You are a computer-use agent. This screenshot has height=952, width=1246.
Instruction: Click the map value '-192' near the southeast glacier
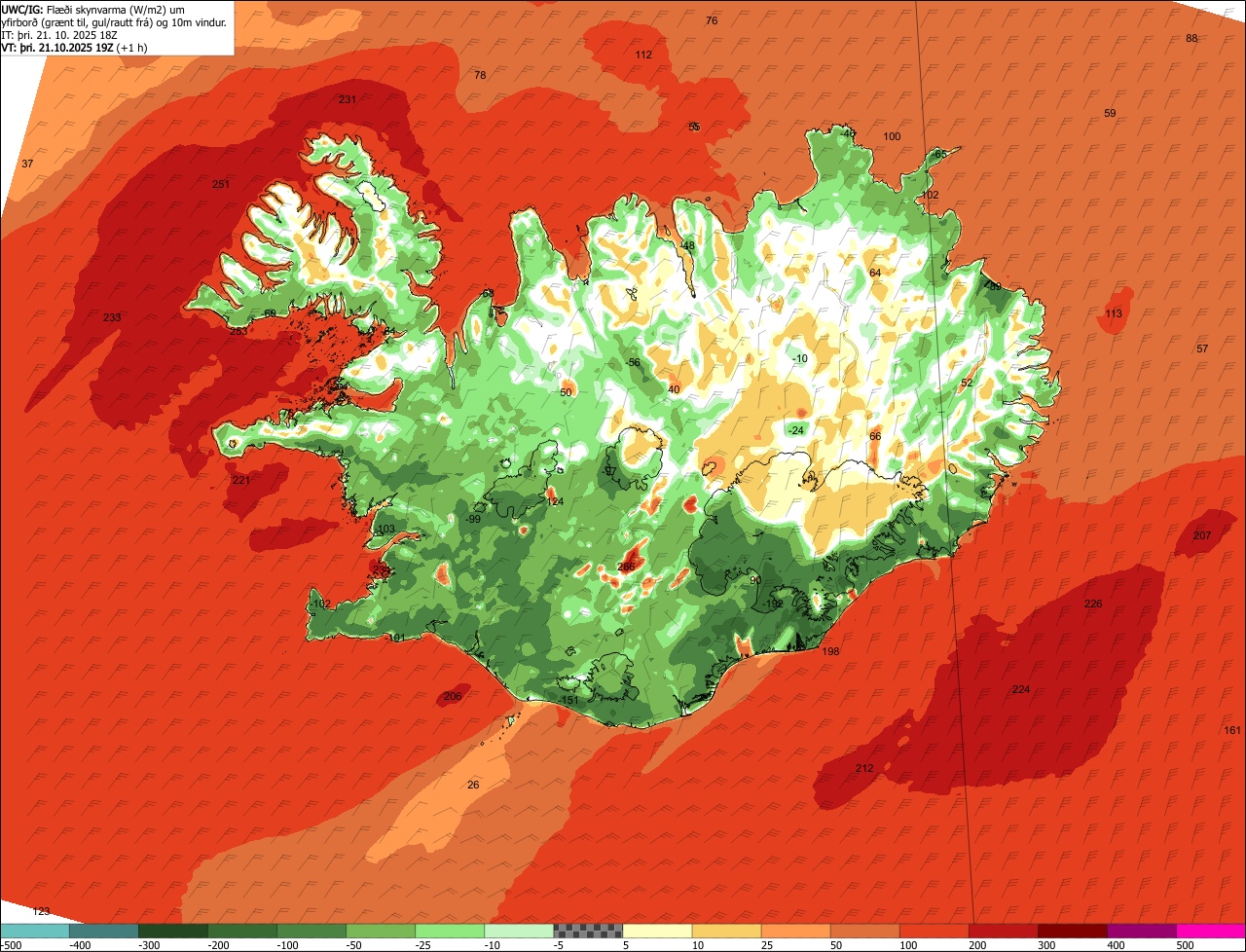[x=773, y=604]
